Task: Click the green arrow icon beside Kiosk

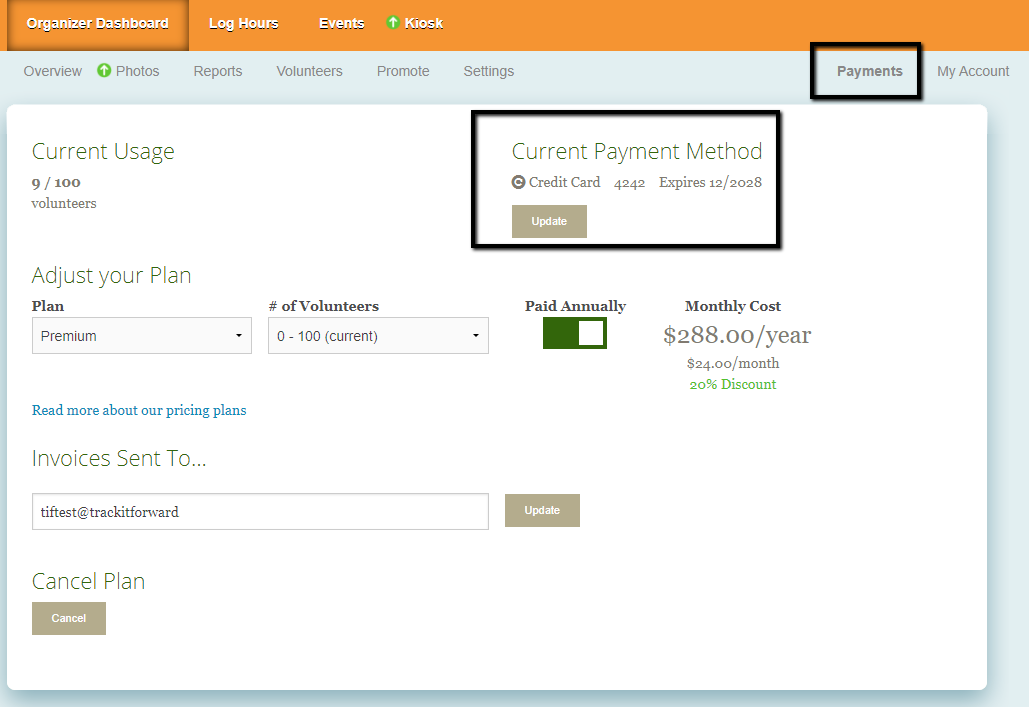Action: pyautogui.click(x=393, y=22)
